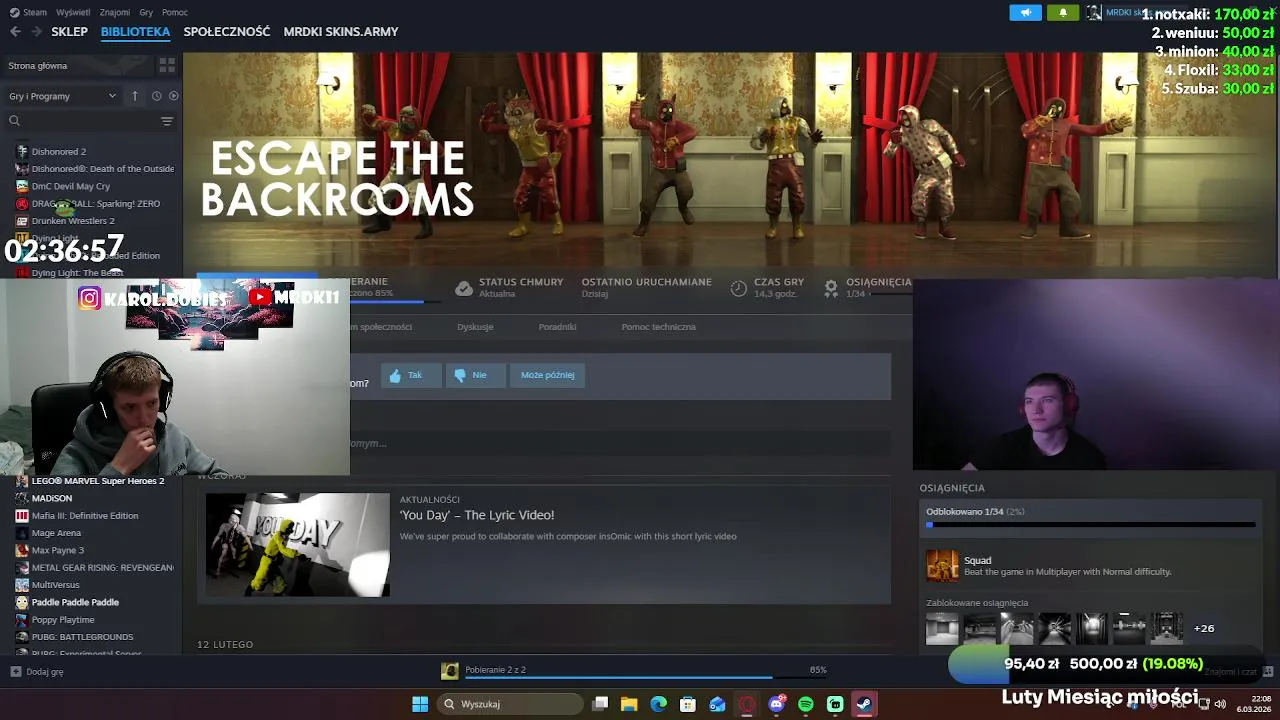Open the Znajomi menu

click(x=115, y=12)
